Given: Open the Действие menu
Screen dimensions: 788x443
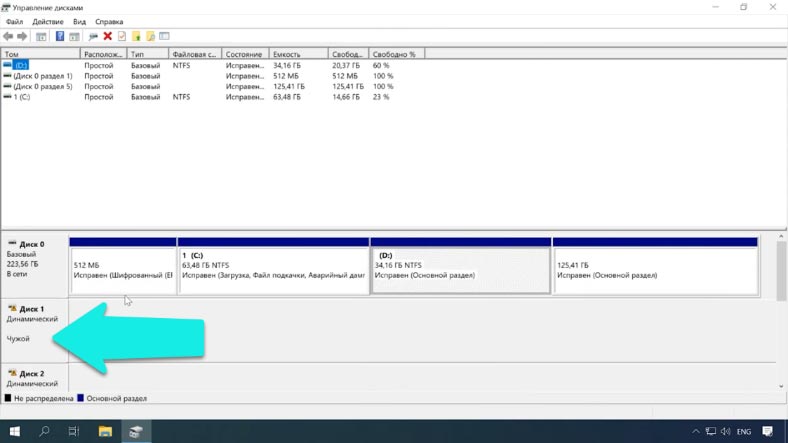Looking at the screenshot, I should click(x=47, y=21).
